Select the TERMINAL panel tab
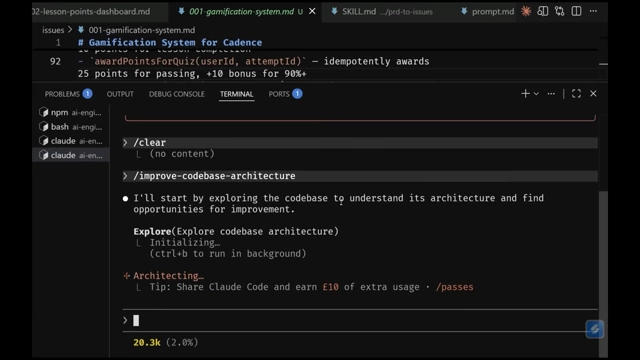The height and width of the screenshot is (360, 640). (237, 94)
